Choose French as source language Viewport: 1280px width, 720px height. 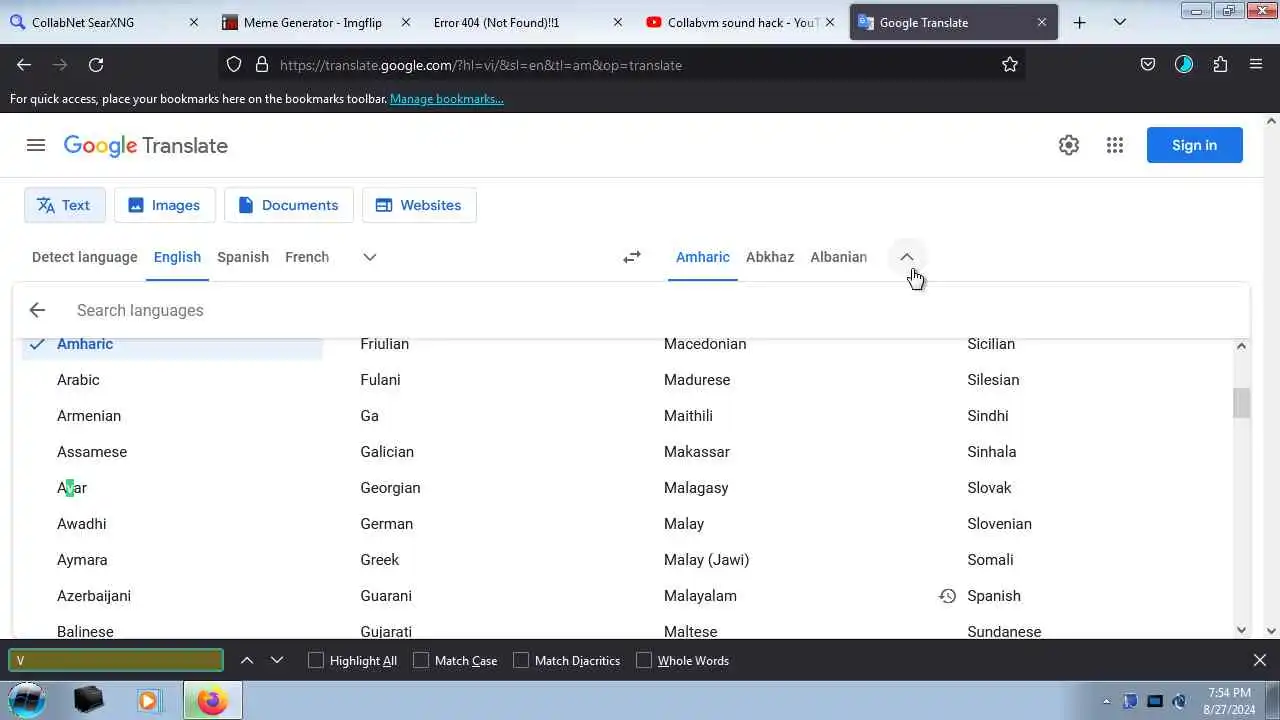[307, 257]
